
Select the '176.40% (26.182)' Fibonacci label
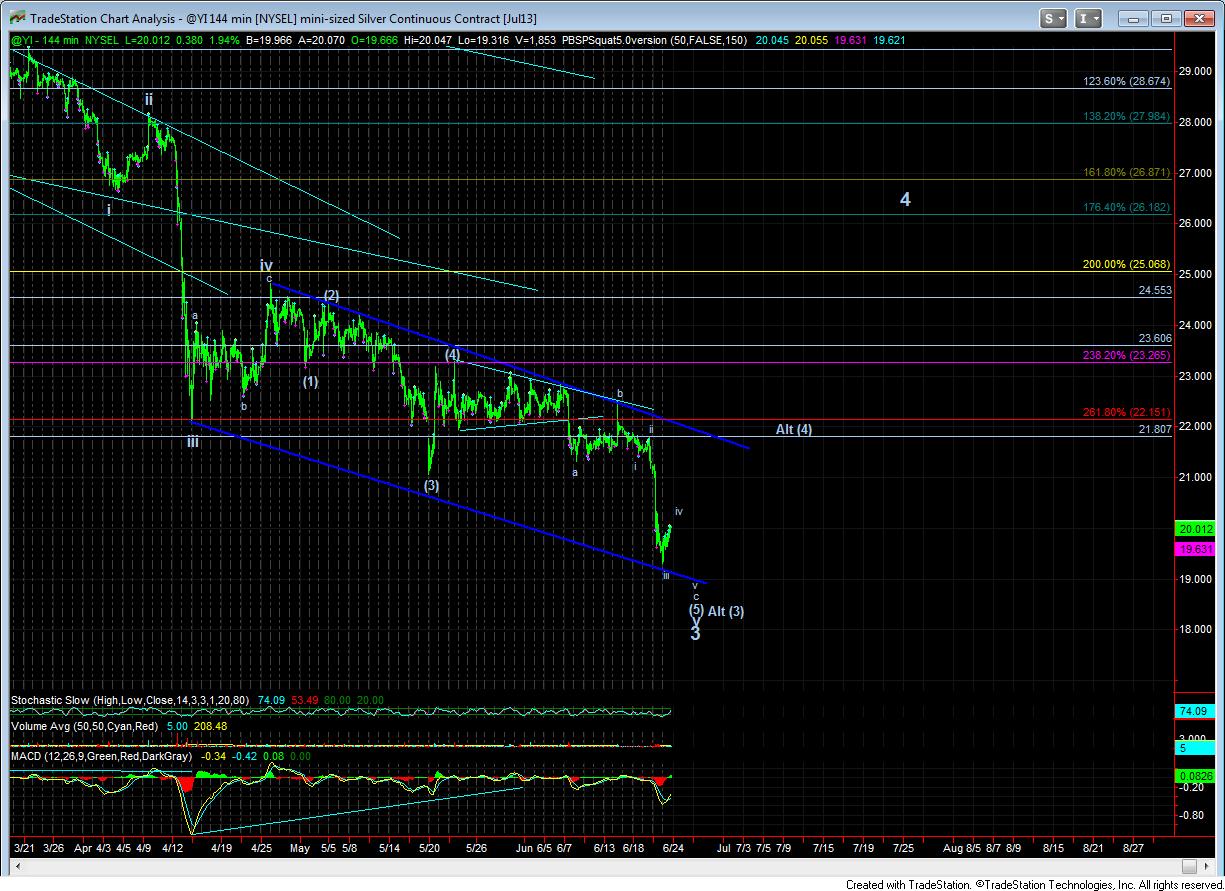click(x=1126, y=207)
